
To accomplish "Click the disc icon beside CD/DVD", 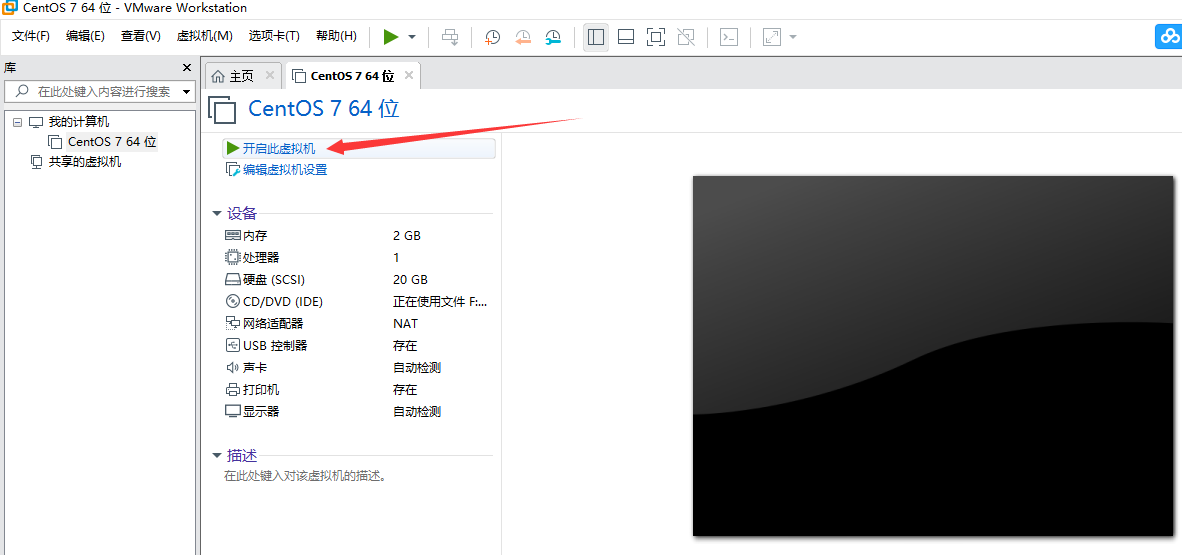I will click(232, 302).
